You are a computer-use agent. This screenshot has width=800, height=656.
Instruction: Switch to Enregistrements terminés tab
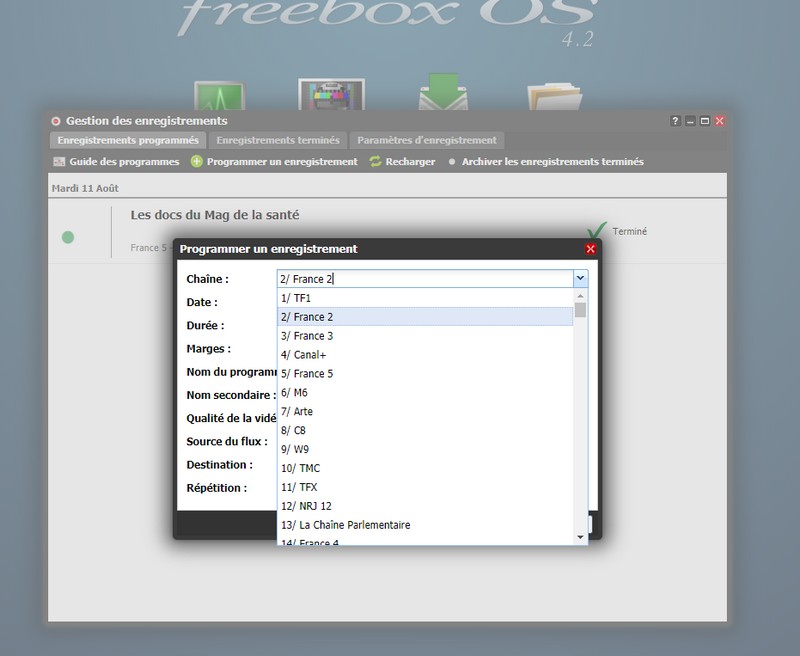click(278, 140)
